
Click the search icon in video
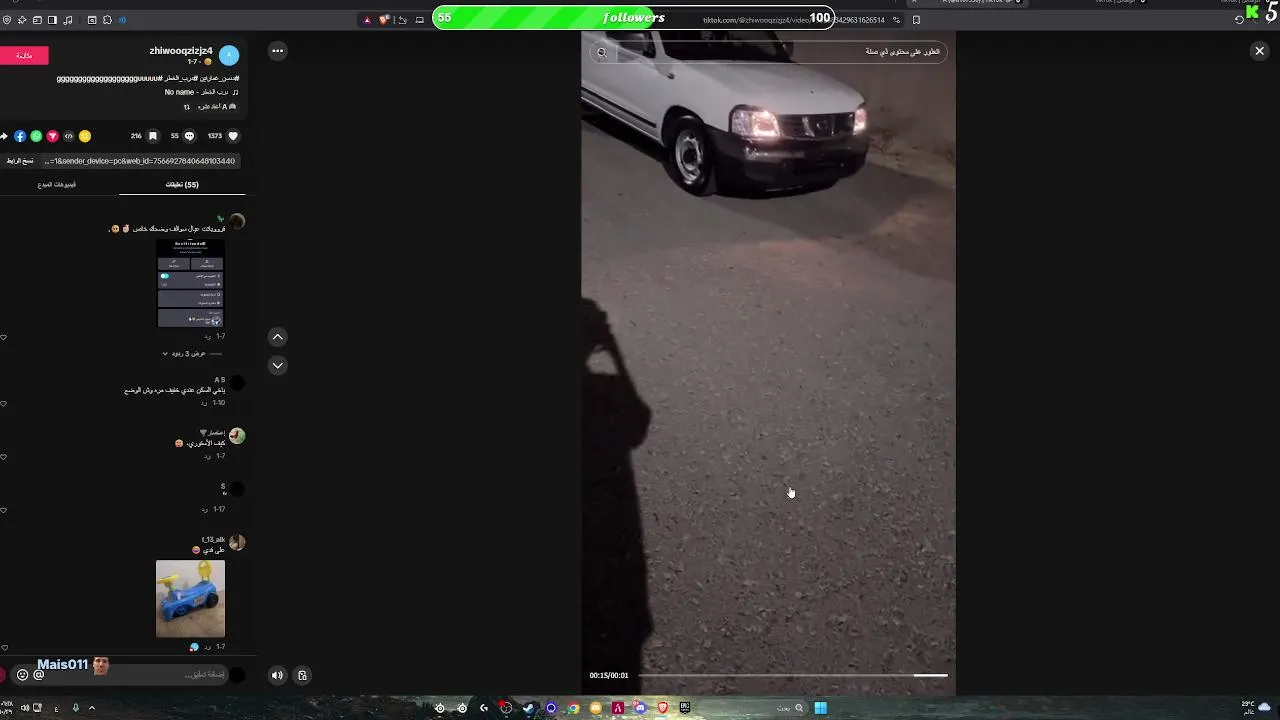pos(602,52)
